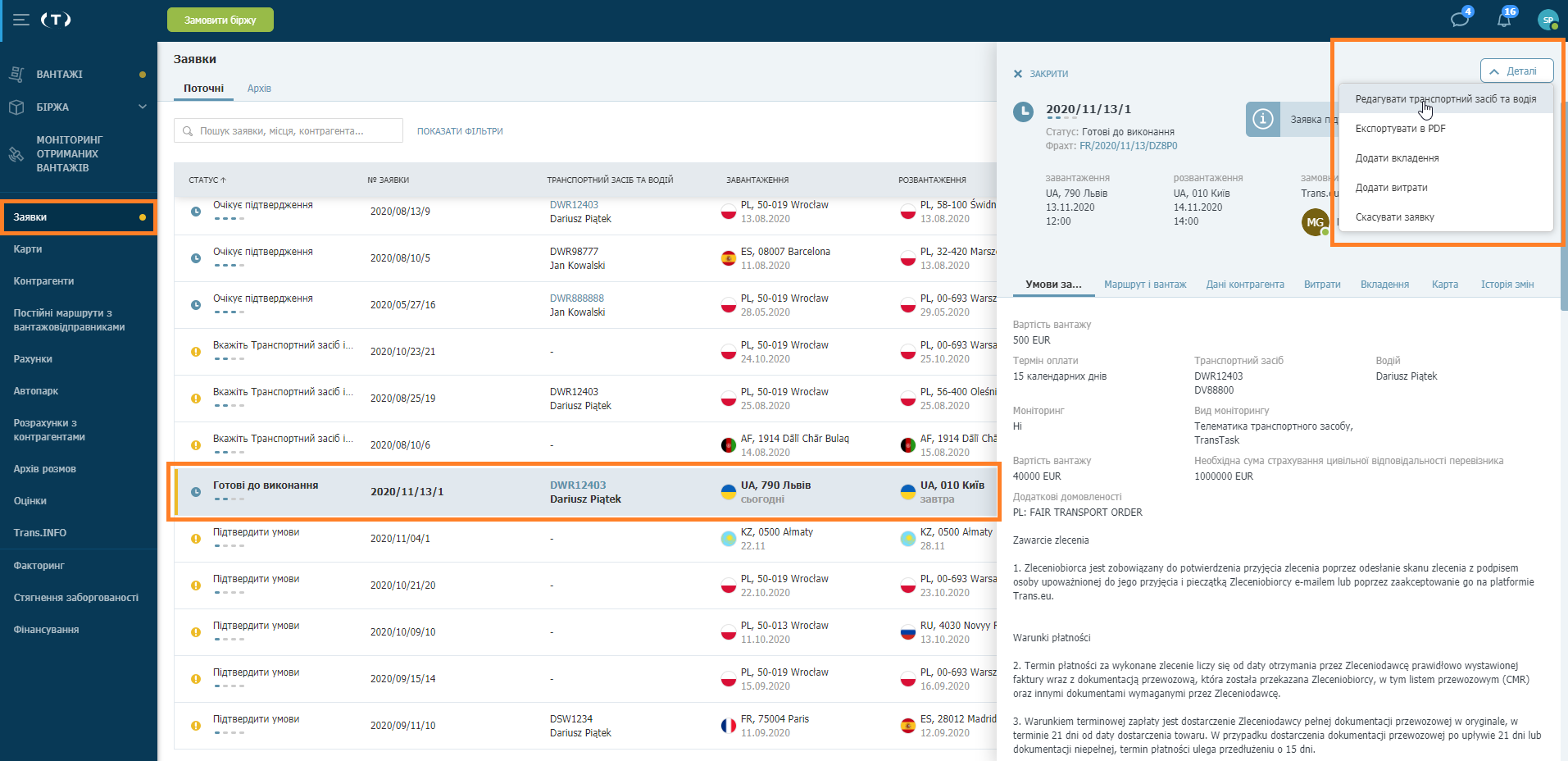Click Показати фільтри link
The image size is (1568, 761).
pos(460,131)
